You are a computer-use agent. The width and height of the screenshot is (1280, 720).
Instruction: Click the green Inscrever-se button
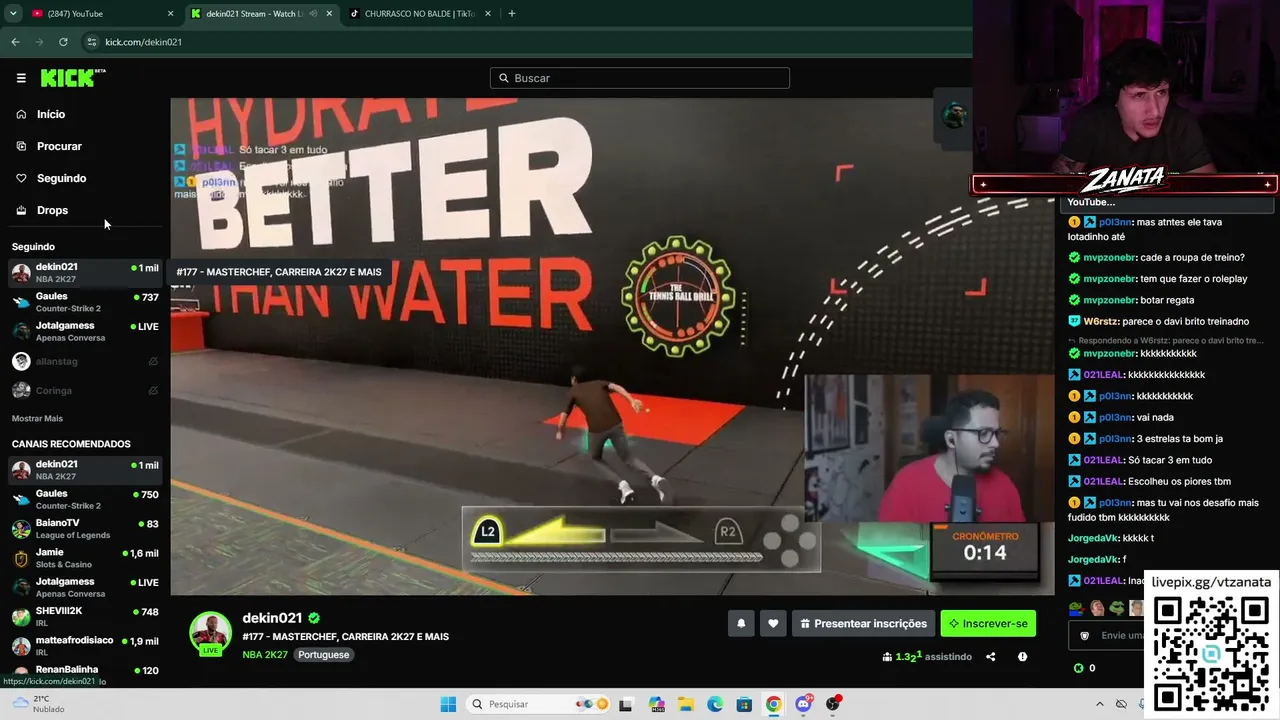pyautogui.click(x=988, y=624)
